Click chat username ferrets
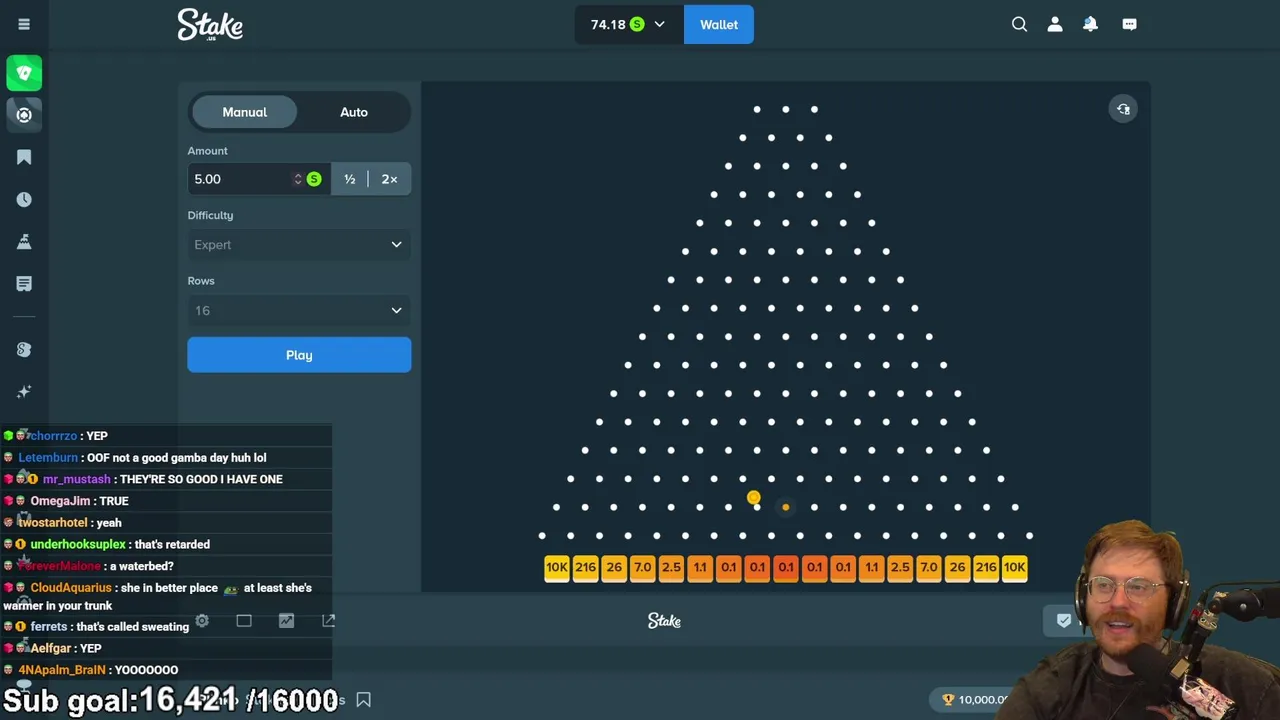 coord(49,627)
